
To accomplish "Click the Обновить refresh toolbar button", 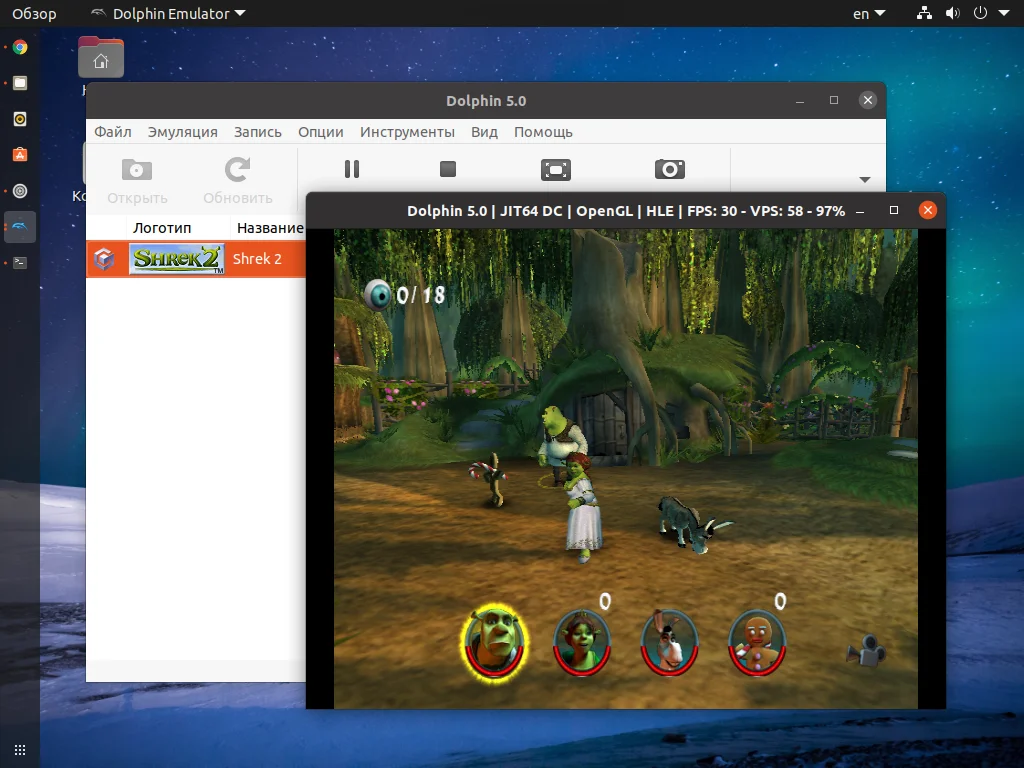I will [238, 181].
